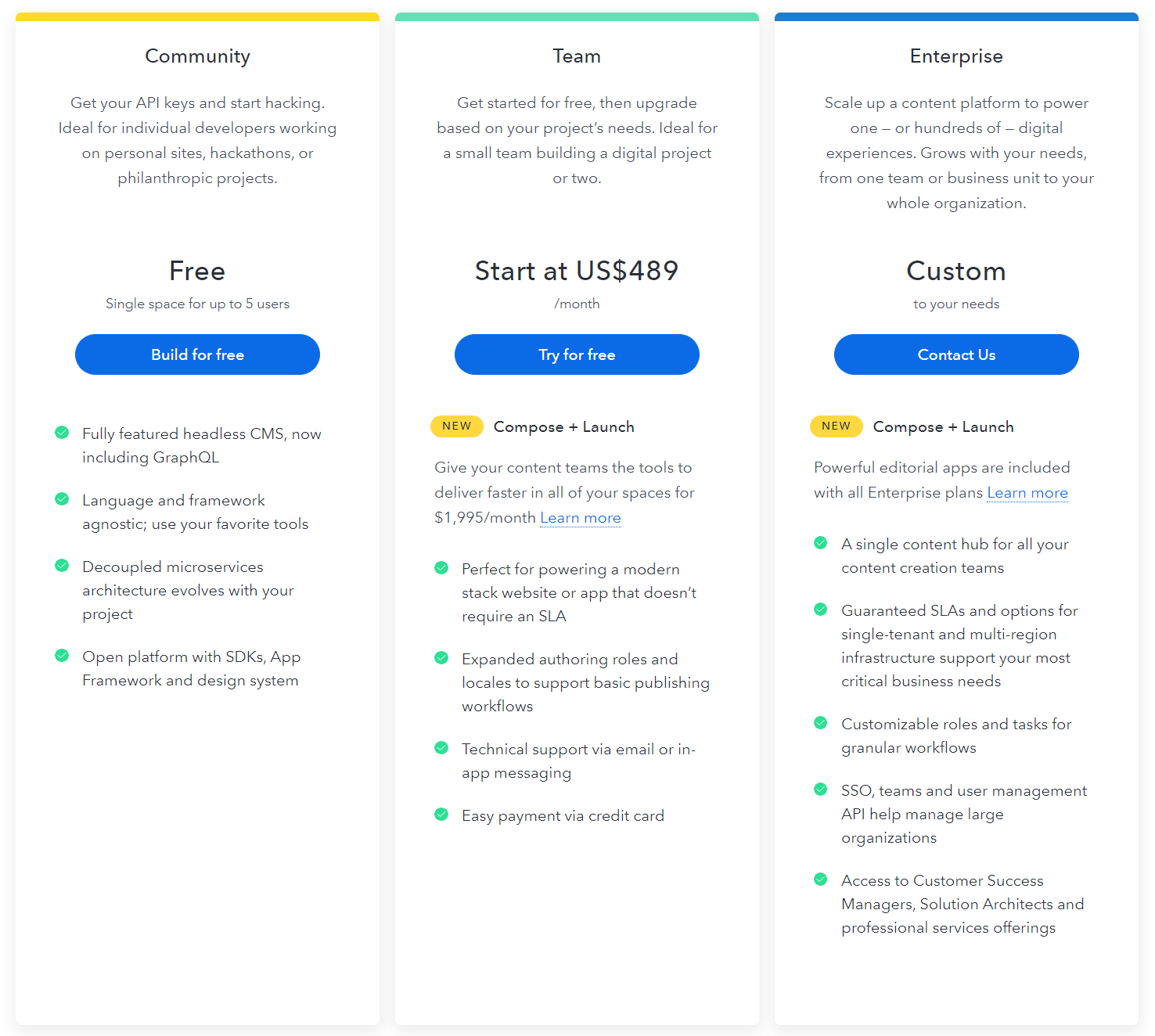Click the Community plan heading
The image size is (1155, 1036).
coord(197,56)
